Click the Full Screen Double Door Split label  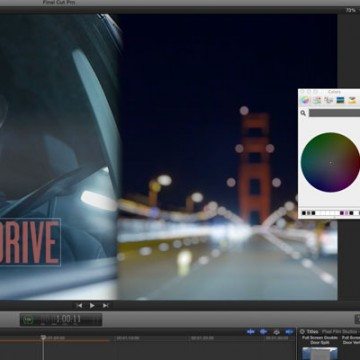(x=320, y=340)
